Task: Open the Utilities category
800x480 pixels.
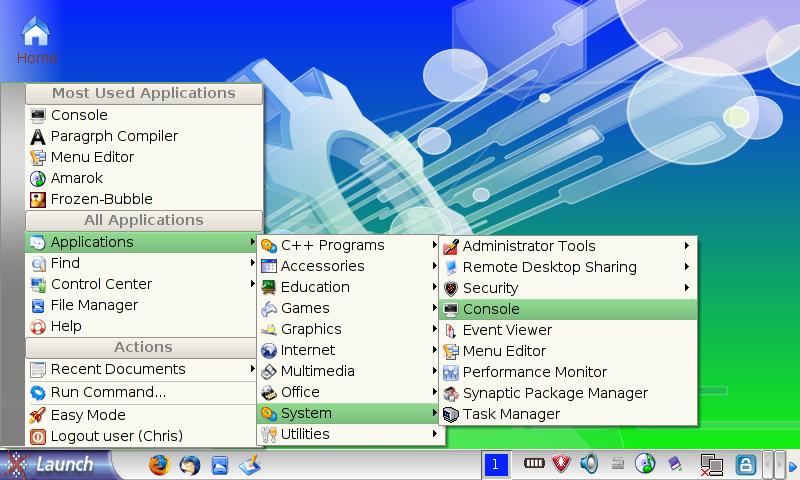Action: 350,434
